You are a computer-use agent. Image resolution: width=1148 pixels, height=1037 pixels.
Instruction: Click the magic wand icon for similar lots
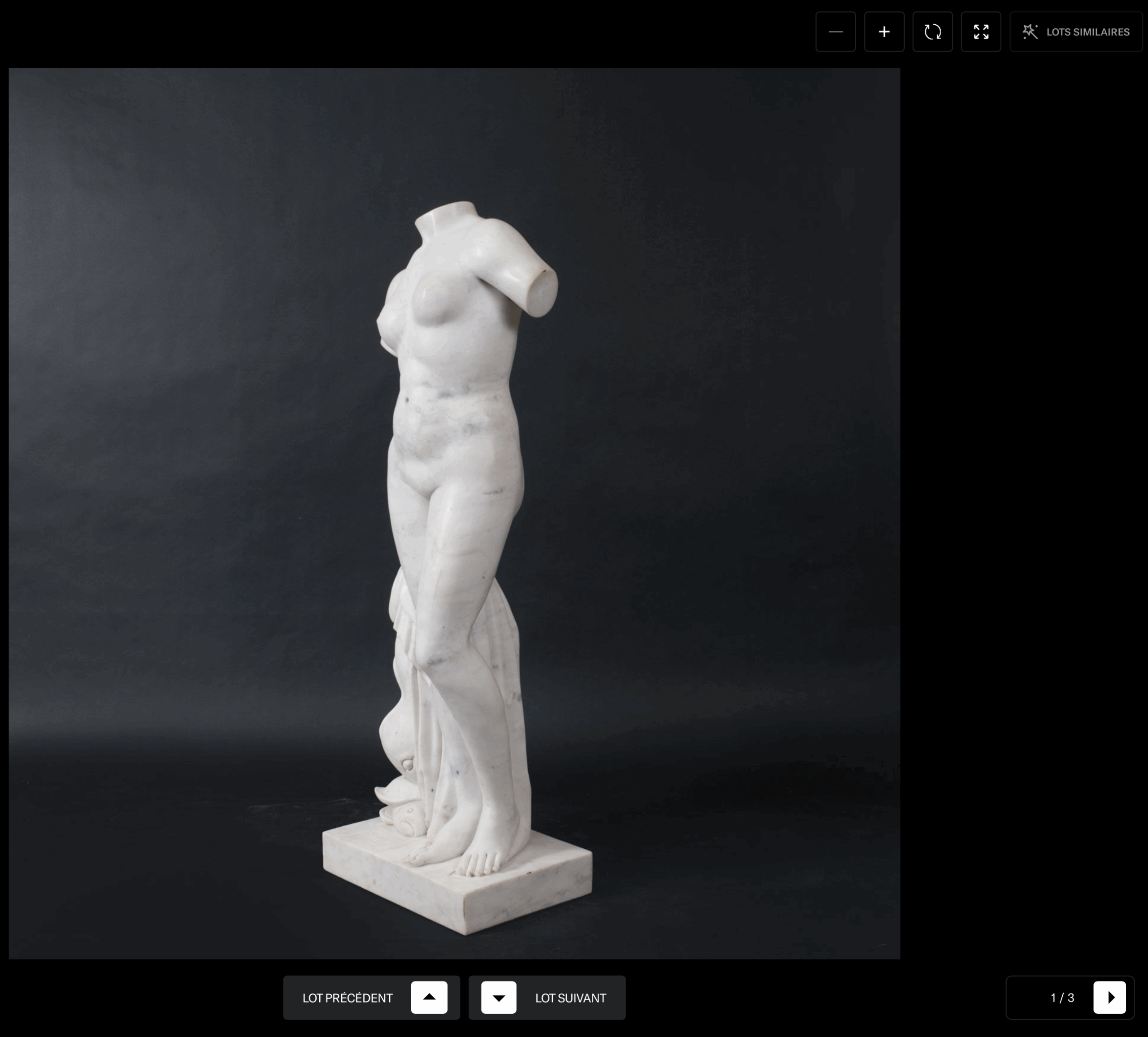tap(1030, 32)
